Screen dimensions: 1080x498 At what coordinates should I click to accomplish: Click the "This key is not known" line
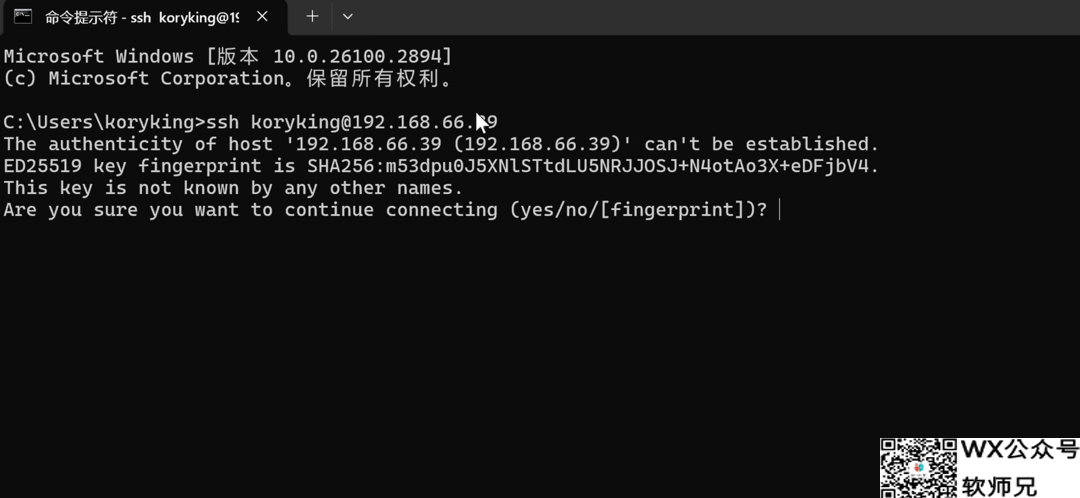click(x=233, y=188)
